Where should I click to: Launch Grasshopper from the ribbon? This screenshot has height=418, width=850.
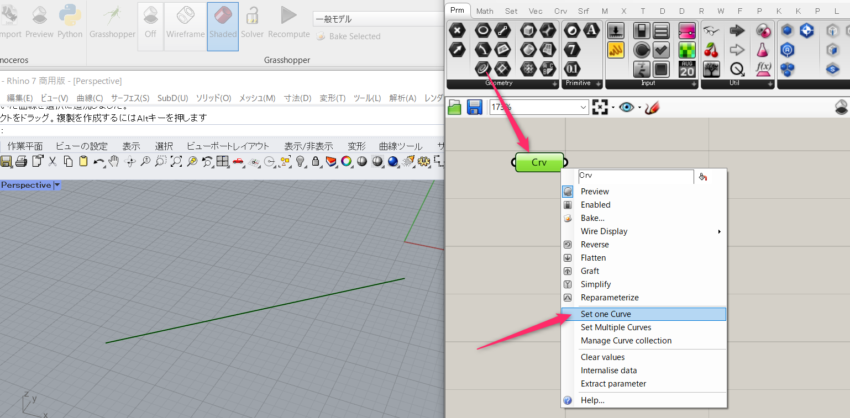(x=112, y=21)
